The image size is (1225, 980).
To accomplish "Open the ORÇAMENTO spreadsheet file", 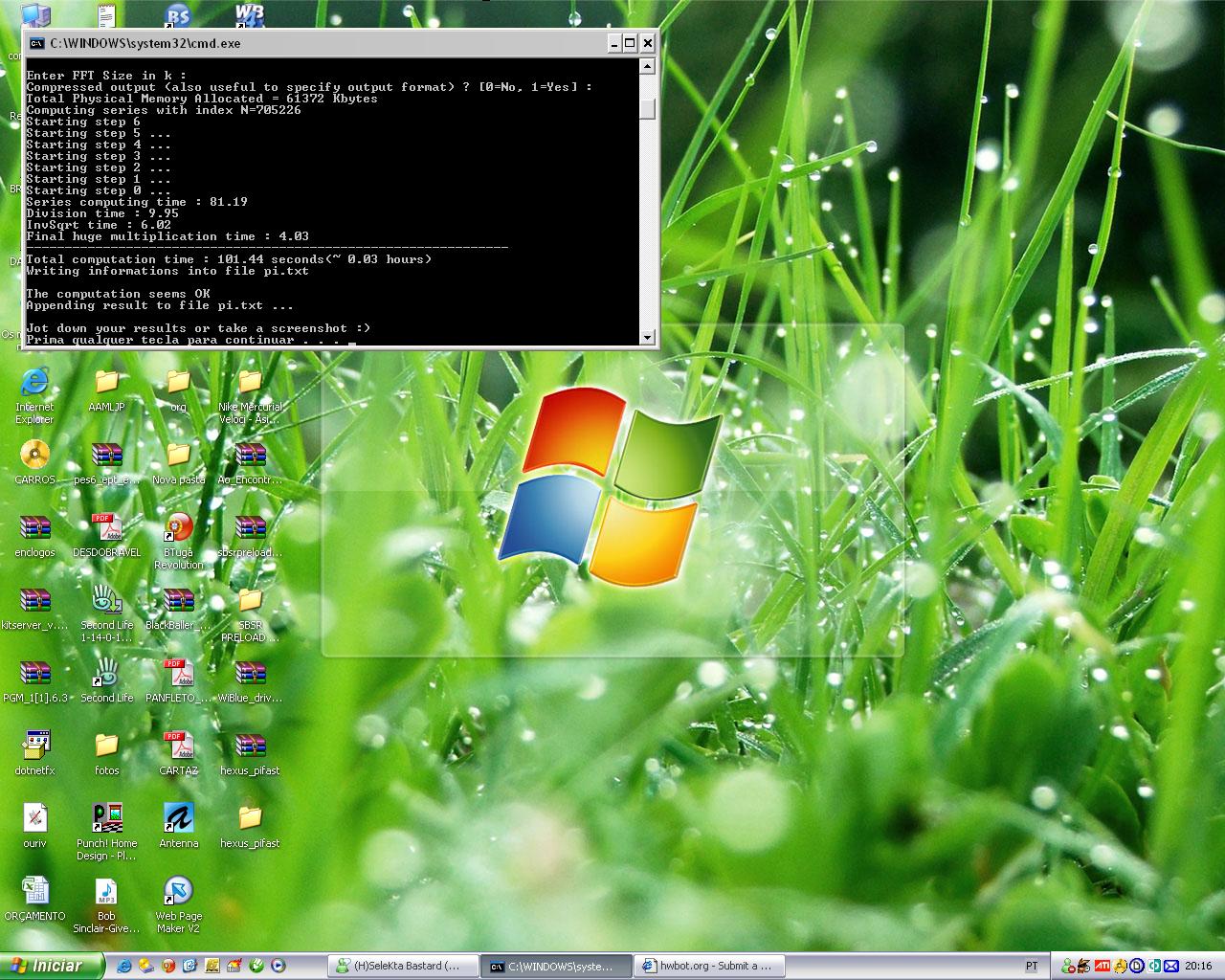I will (x=34, y=891).
